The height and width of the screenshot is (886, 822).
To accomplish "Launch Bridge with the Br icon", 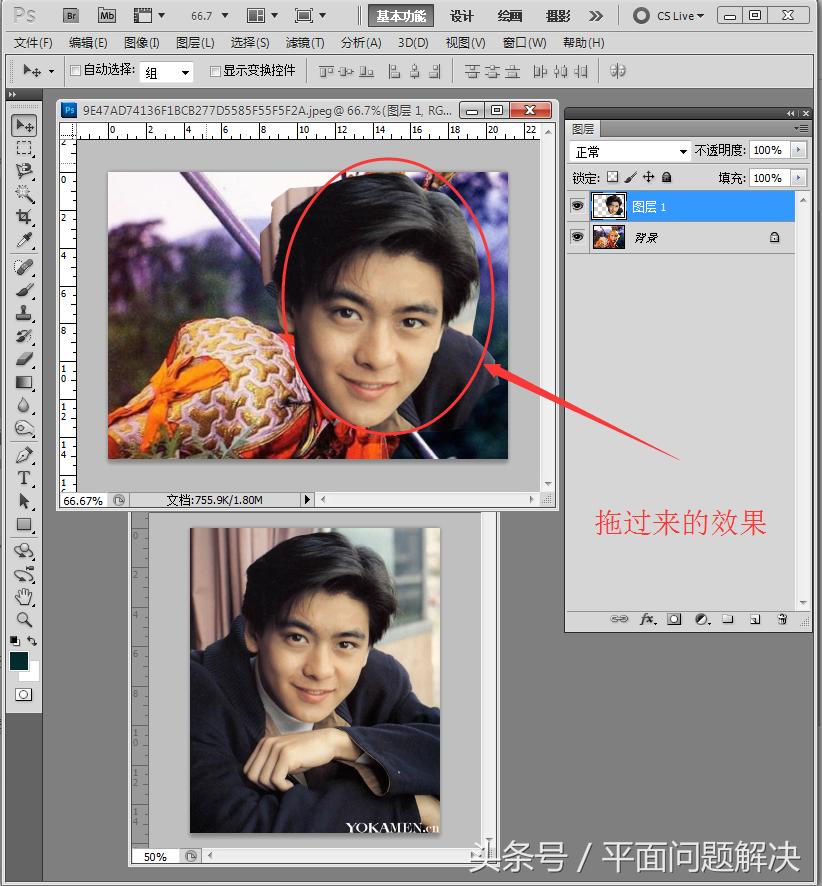I will click(70, 16).
